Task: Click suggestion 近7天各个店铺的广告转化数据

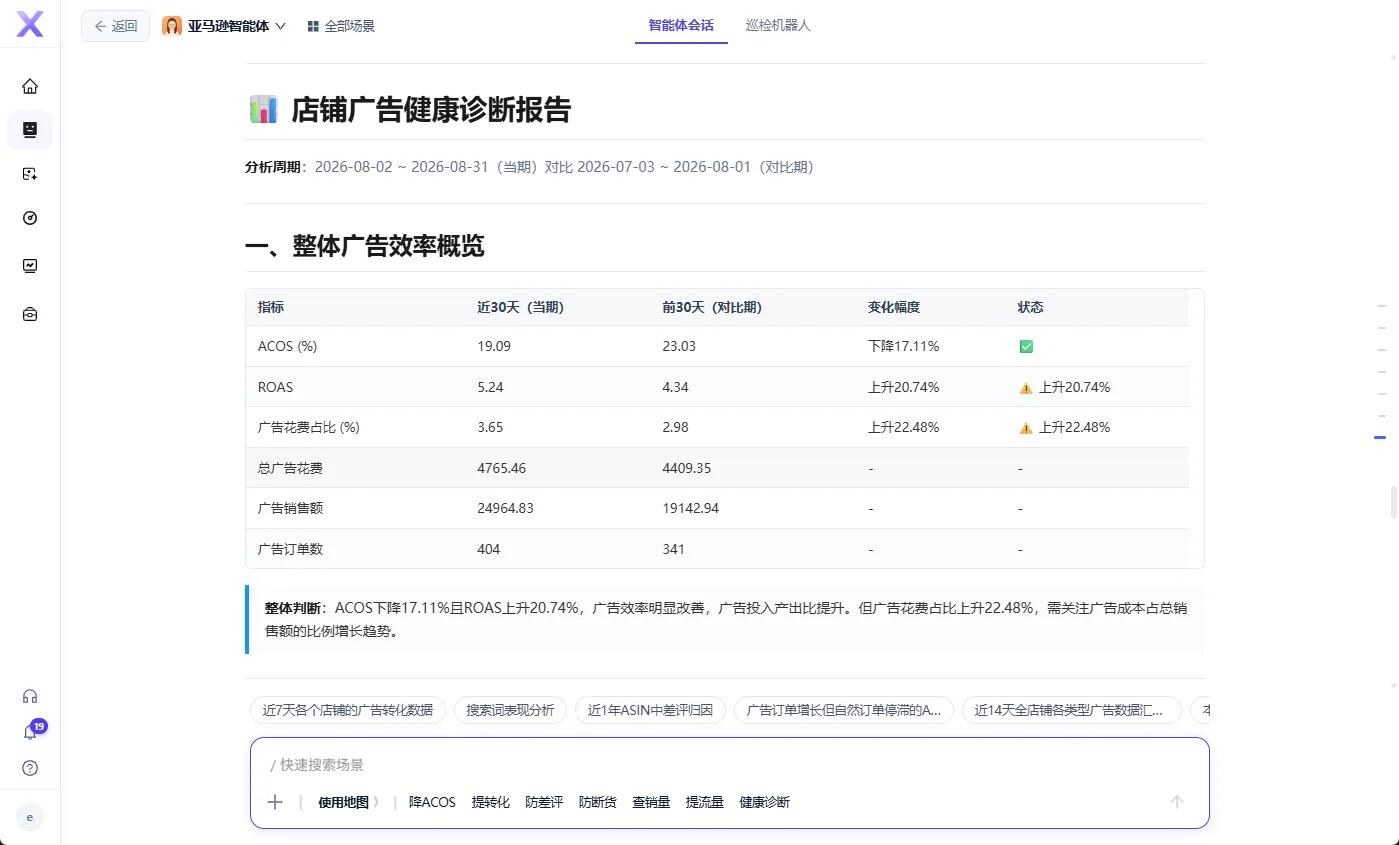Action: pos(348,710)
